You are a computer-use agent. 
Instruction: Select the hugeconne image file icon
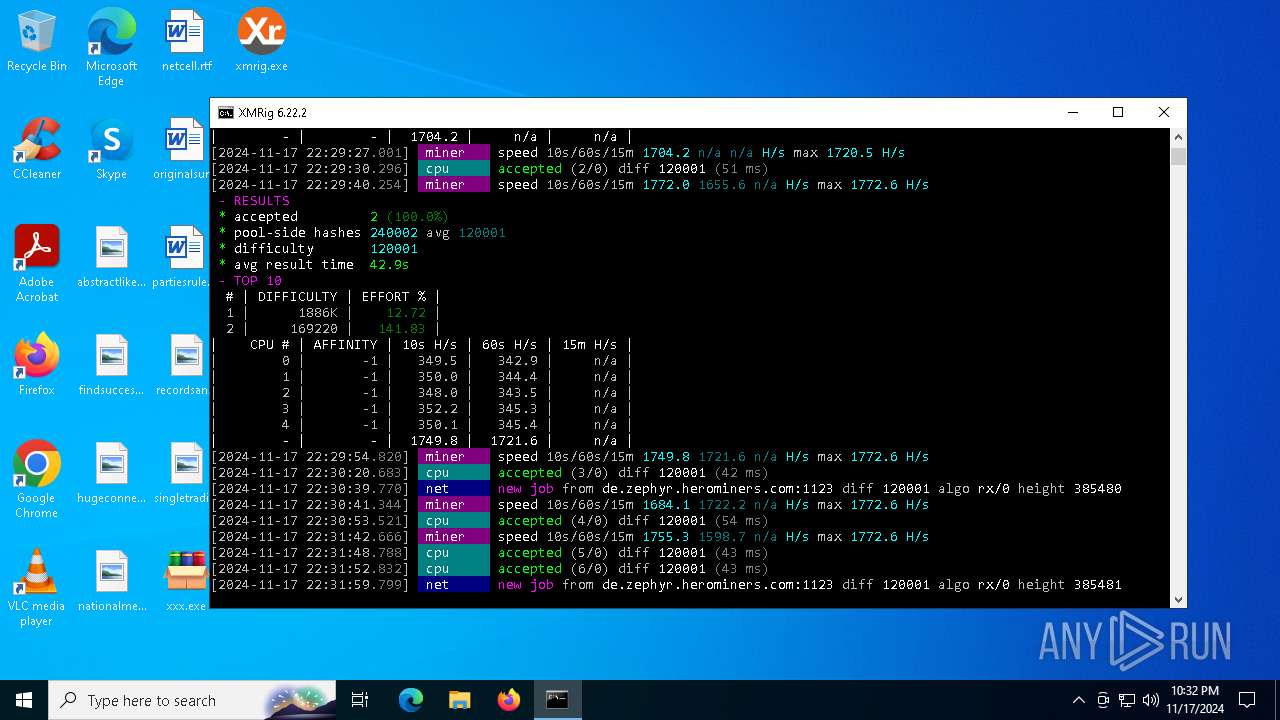coord(111,474)
